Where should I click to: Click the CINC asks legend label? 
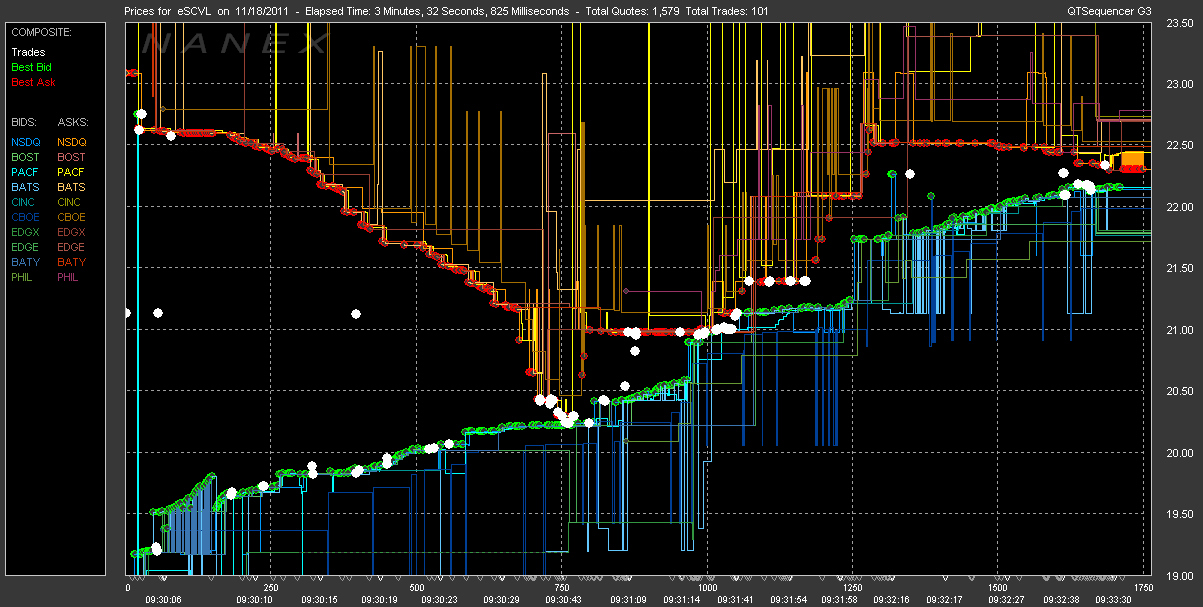click(x=71, y=202)
